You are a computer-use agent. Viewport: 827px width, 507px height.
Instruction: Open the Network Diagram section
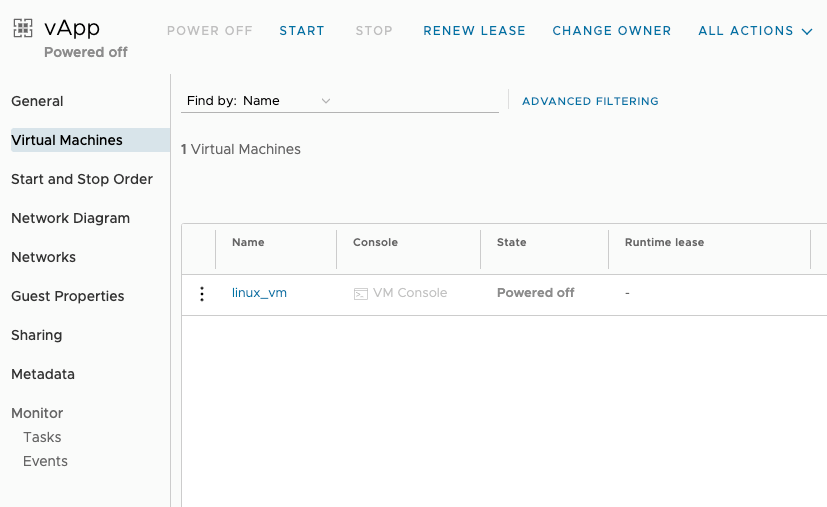tap(70, 218)
